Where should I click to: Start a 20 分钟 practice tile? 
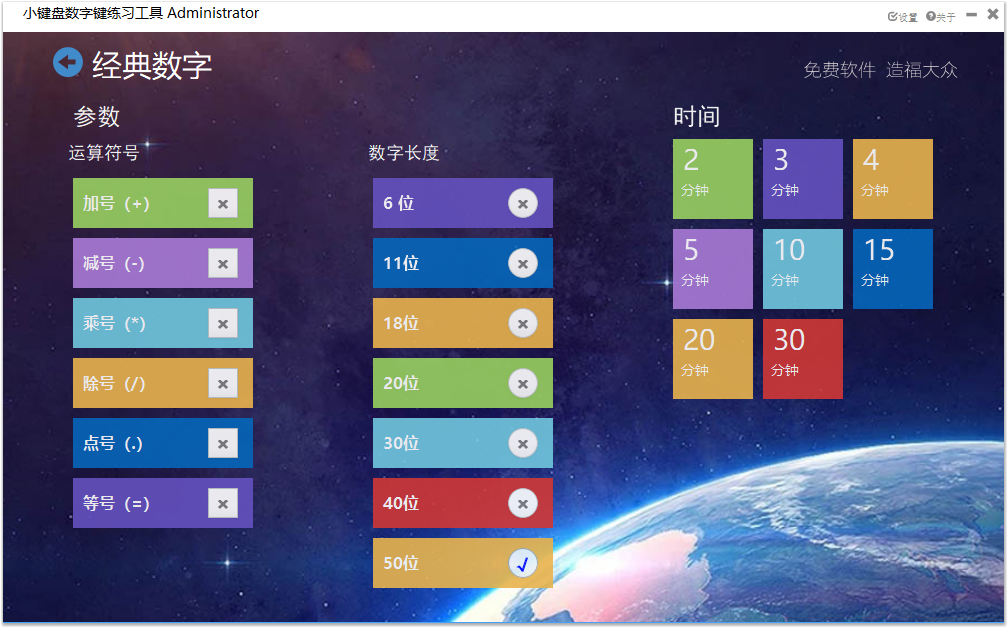click(713, 359)
